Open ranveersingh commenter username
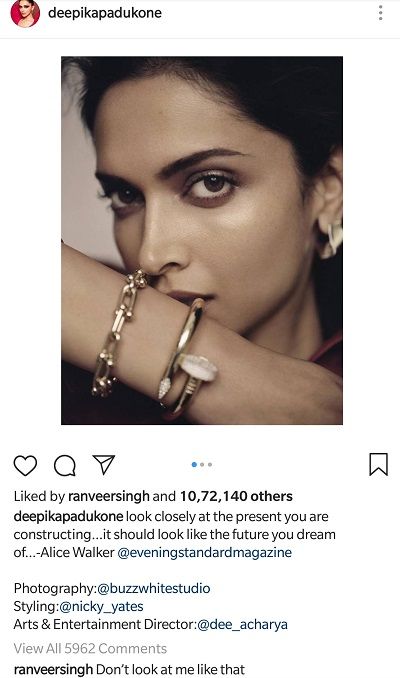This screenshot has width=400, height=678. point(53,670)
